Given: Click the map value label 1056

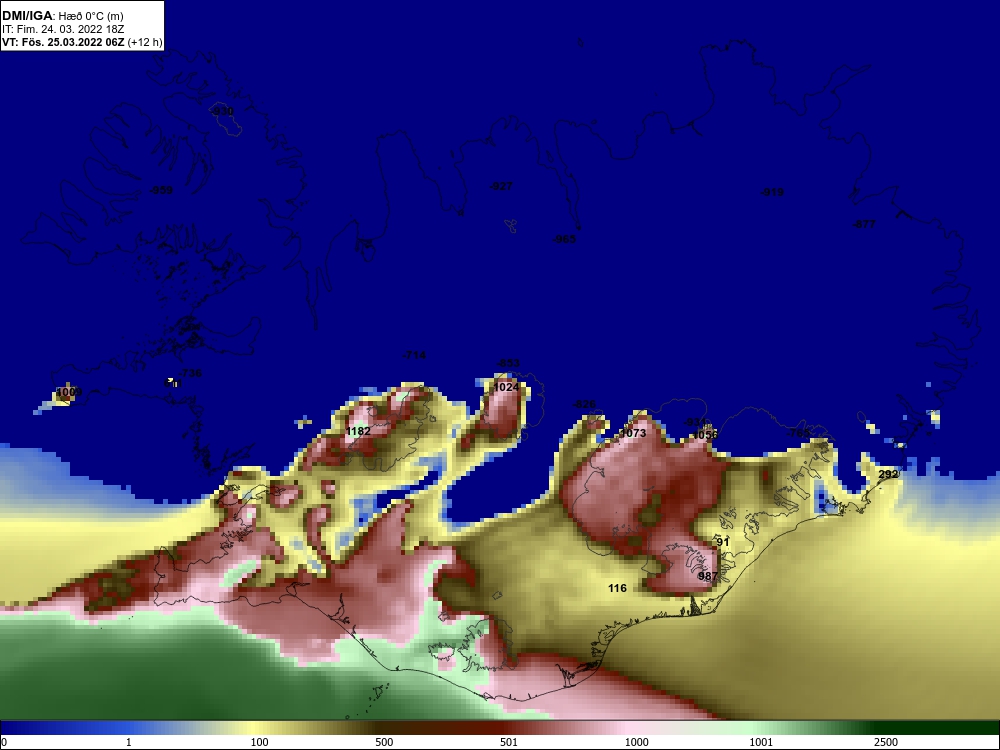Looking at the screenshot, I should tap(705, 435).
